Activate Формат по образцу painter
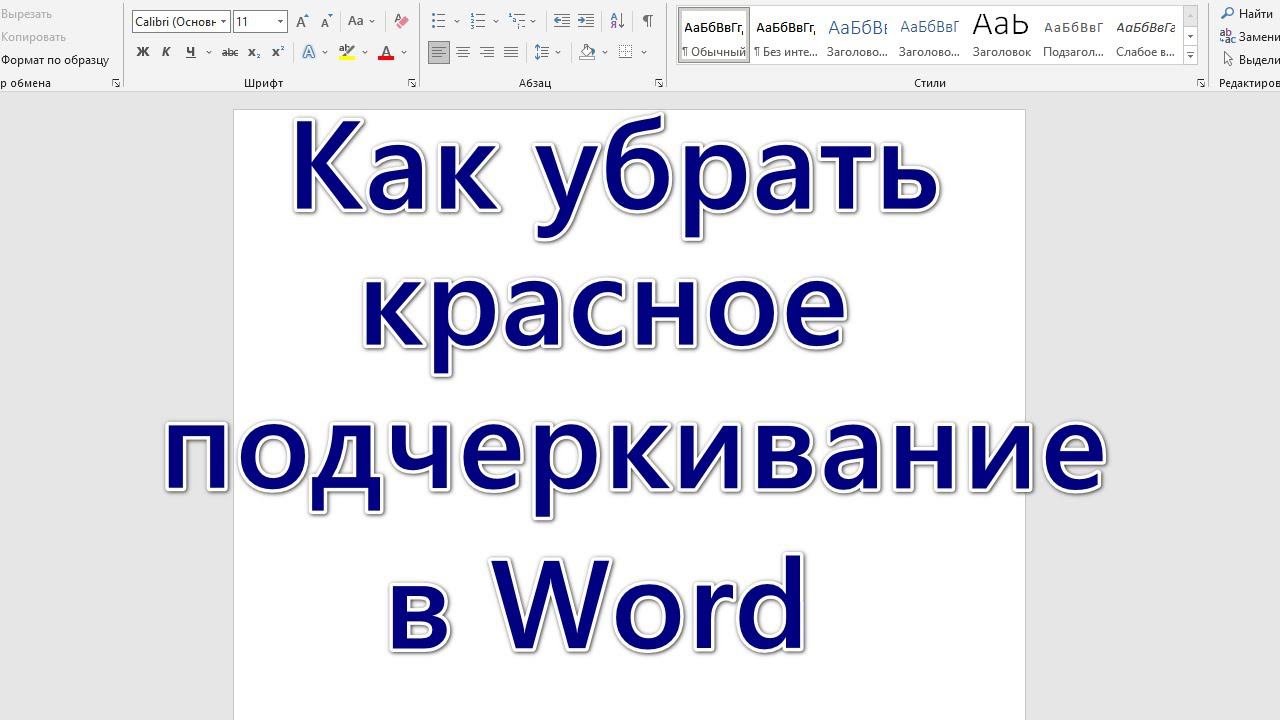Viewport: 1280px width, 720px height. coord(55,60)
